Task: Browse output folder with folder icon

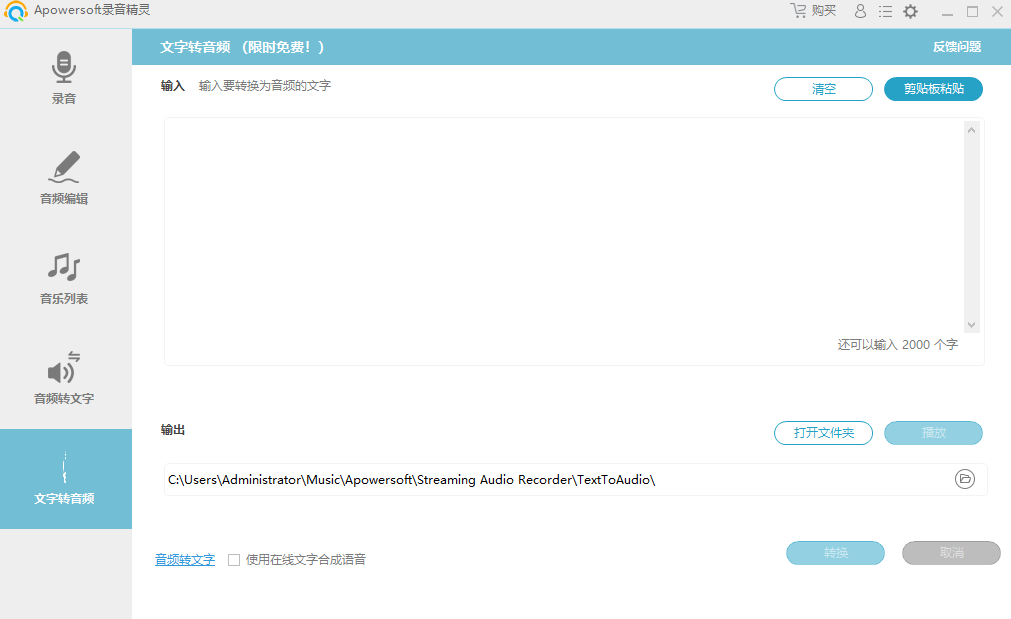Action: point(964,479)
